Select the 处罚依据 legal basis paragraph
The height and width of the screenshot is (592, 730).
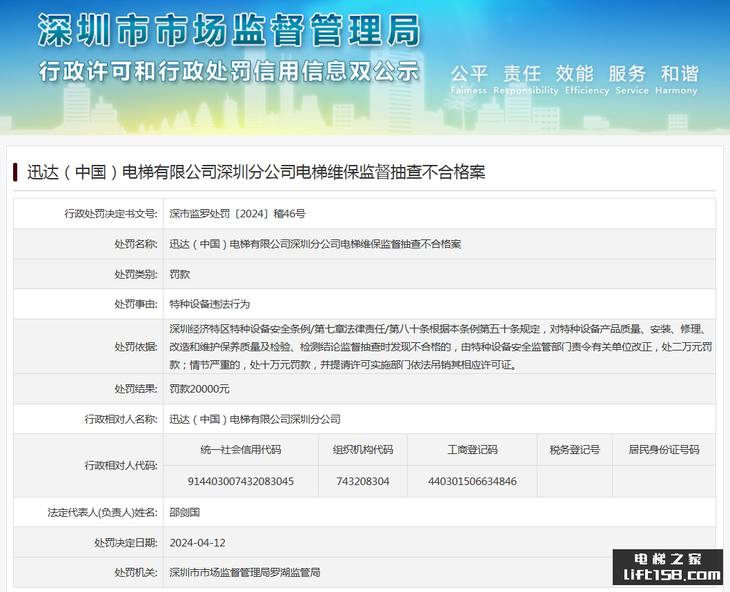[x=440, y=347]
